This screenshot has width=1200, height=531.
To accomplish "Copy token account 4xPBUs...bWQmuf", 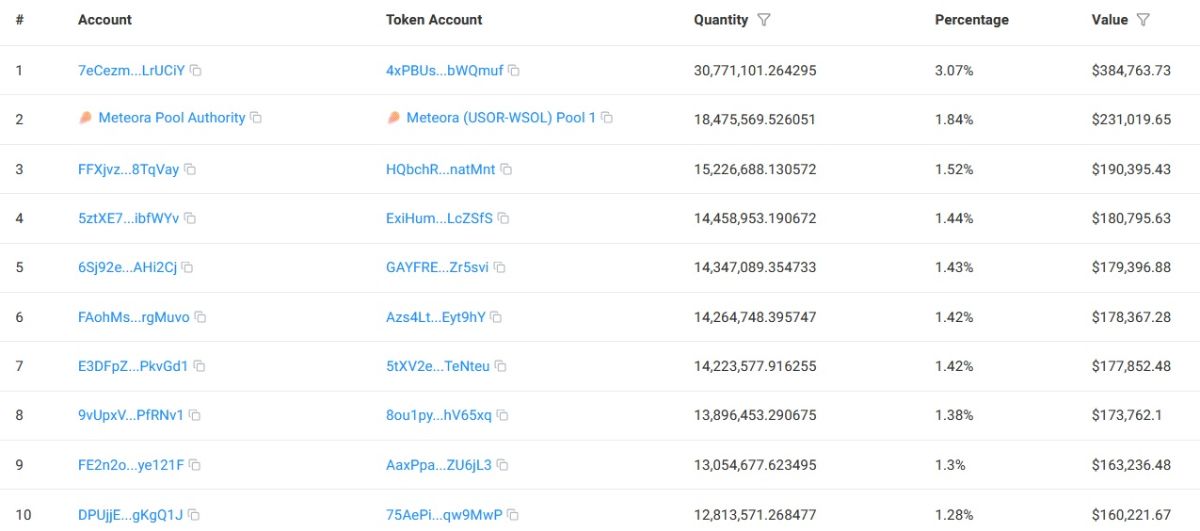I will (x=513, y=71).
